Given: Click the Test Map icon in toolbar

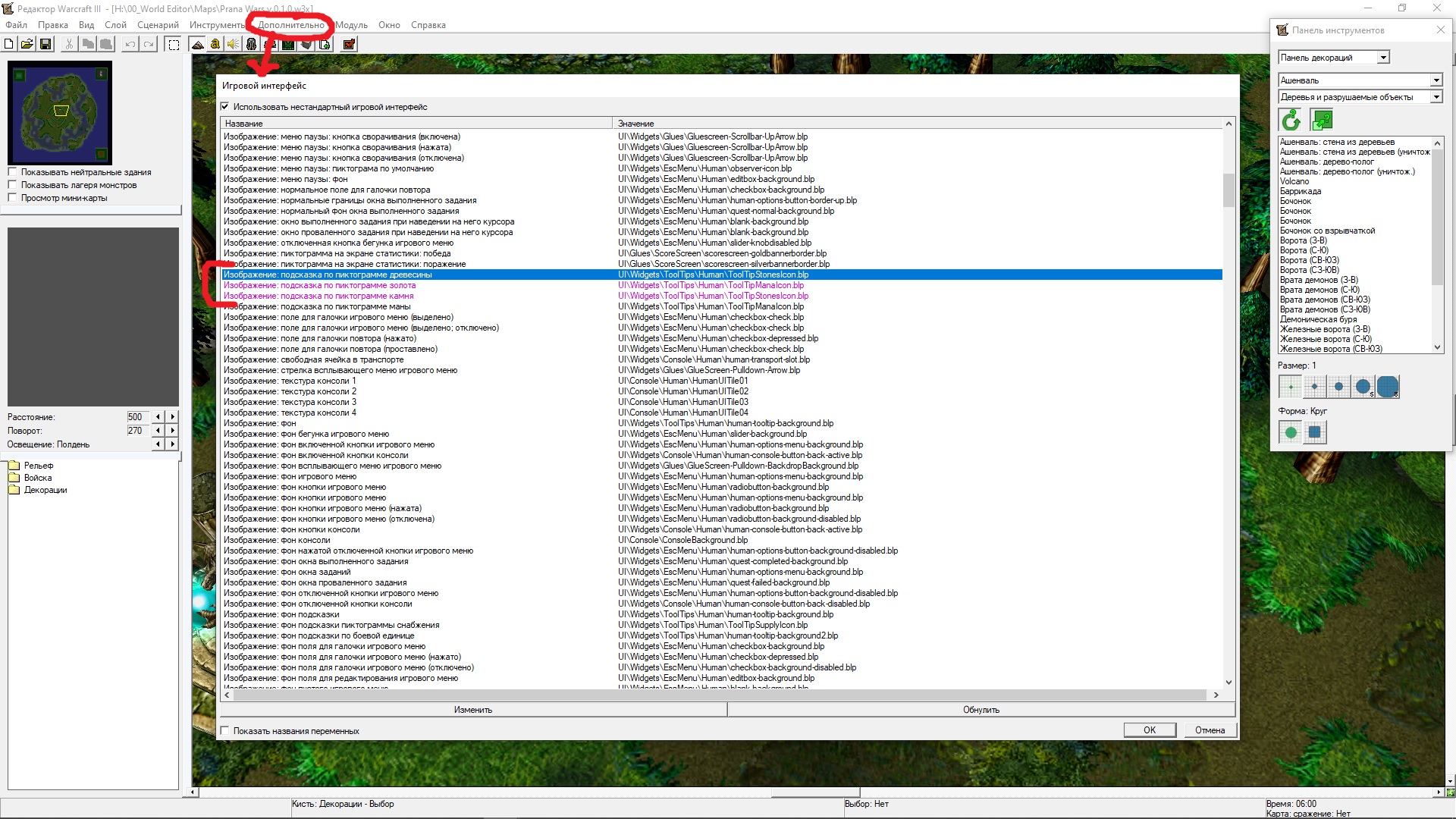Looking at the screenshot, I should point(349,45).
